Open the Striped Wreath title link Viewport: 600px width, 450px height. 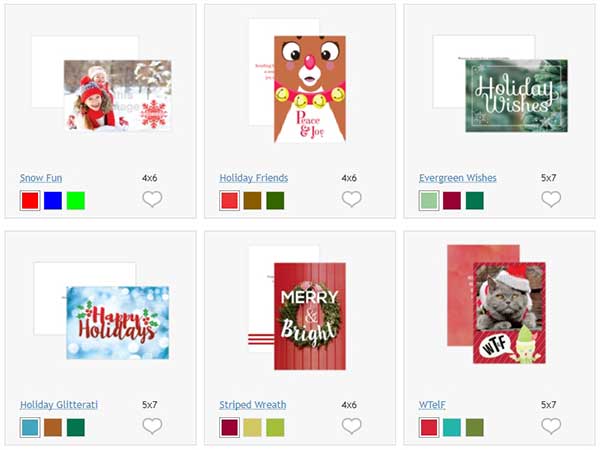click(x=253, y=405)
